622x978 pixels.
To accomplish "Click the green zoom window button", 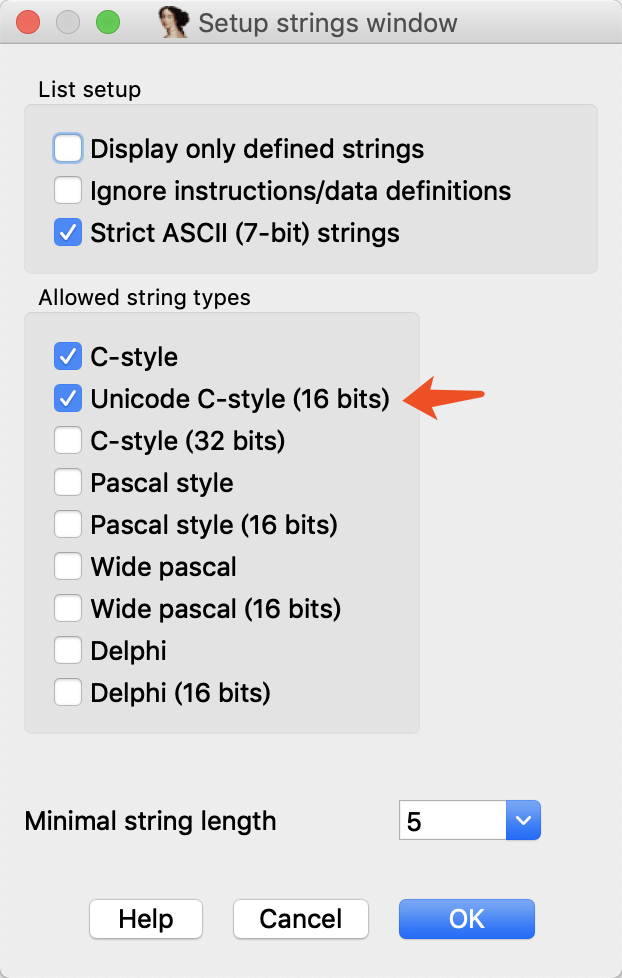I will click(x=106, y=22).
